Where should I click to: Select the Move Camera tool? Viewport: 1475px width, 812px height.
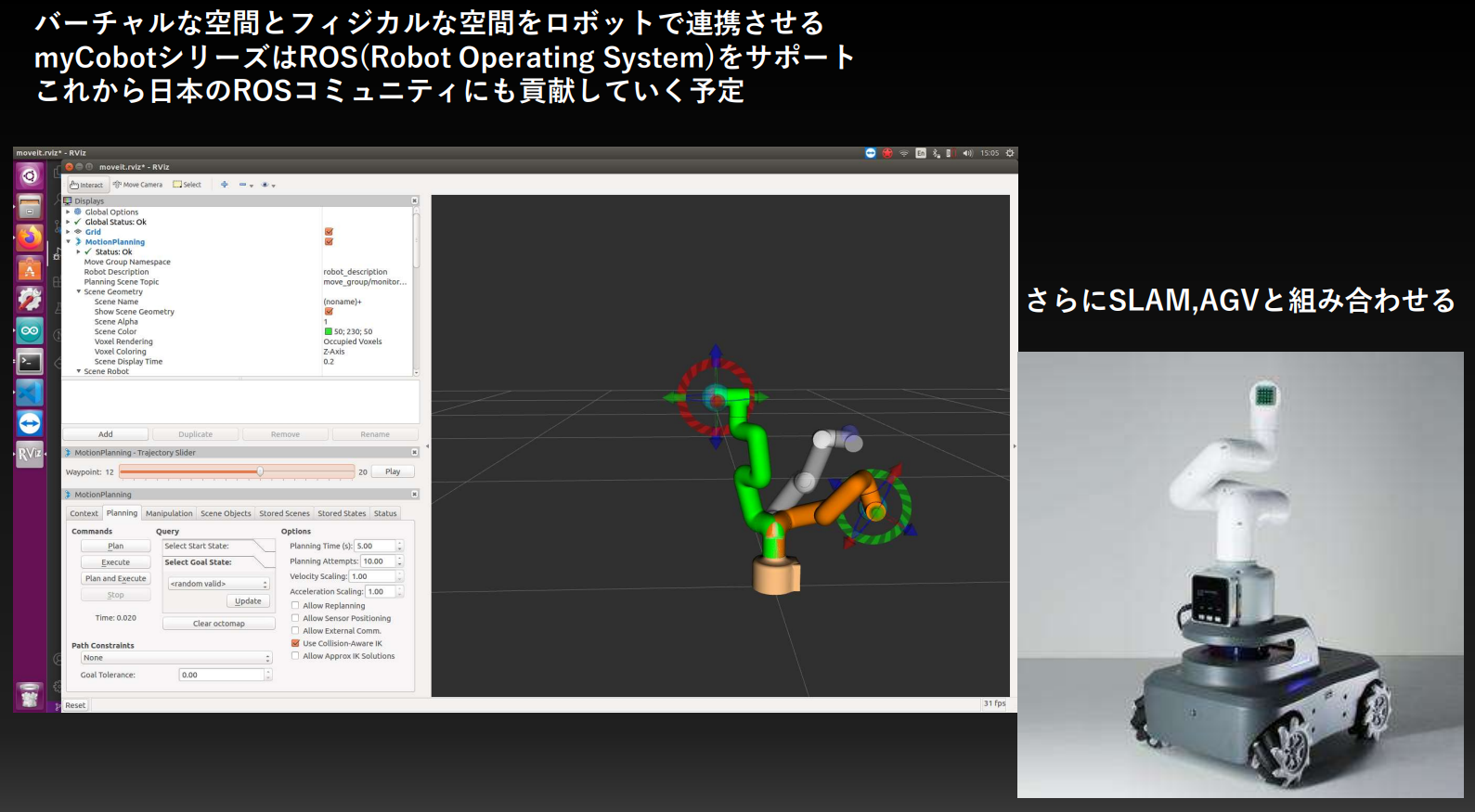pyautogui.click(x=137, y=185)
